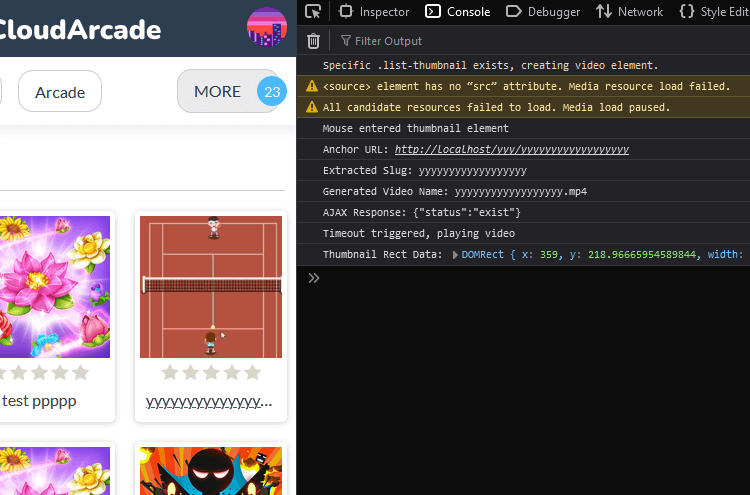Viewport: 750px width, 495px height.
Task: Click the test ppppp game title
Action: (x=39, y=401)
